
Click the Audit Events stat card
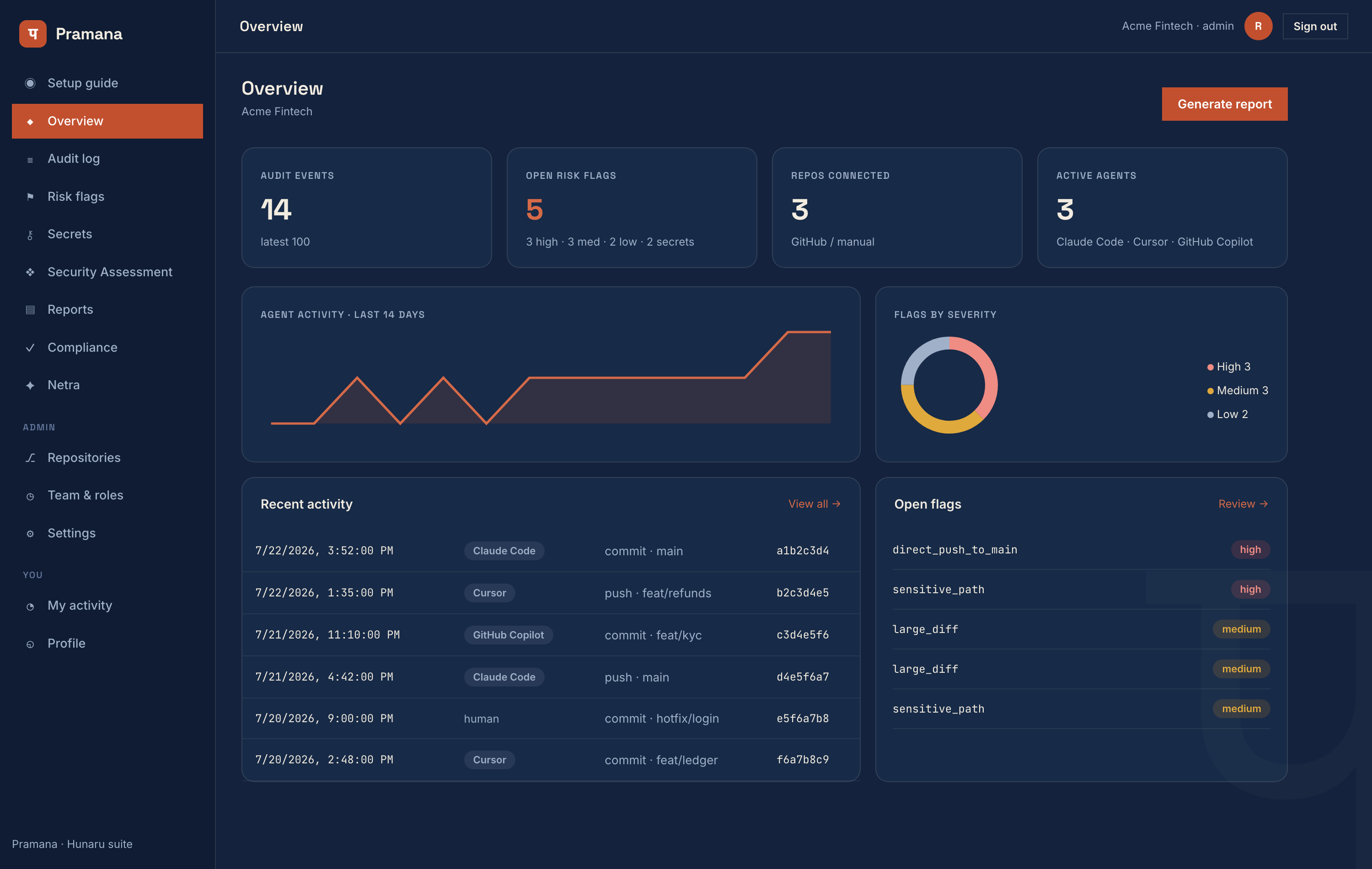366,208
